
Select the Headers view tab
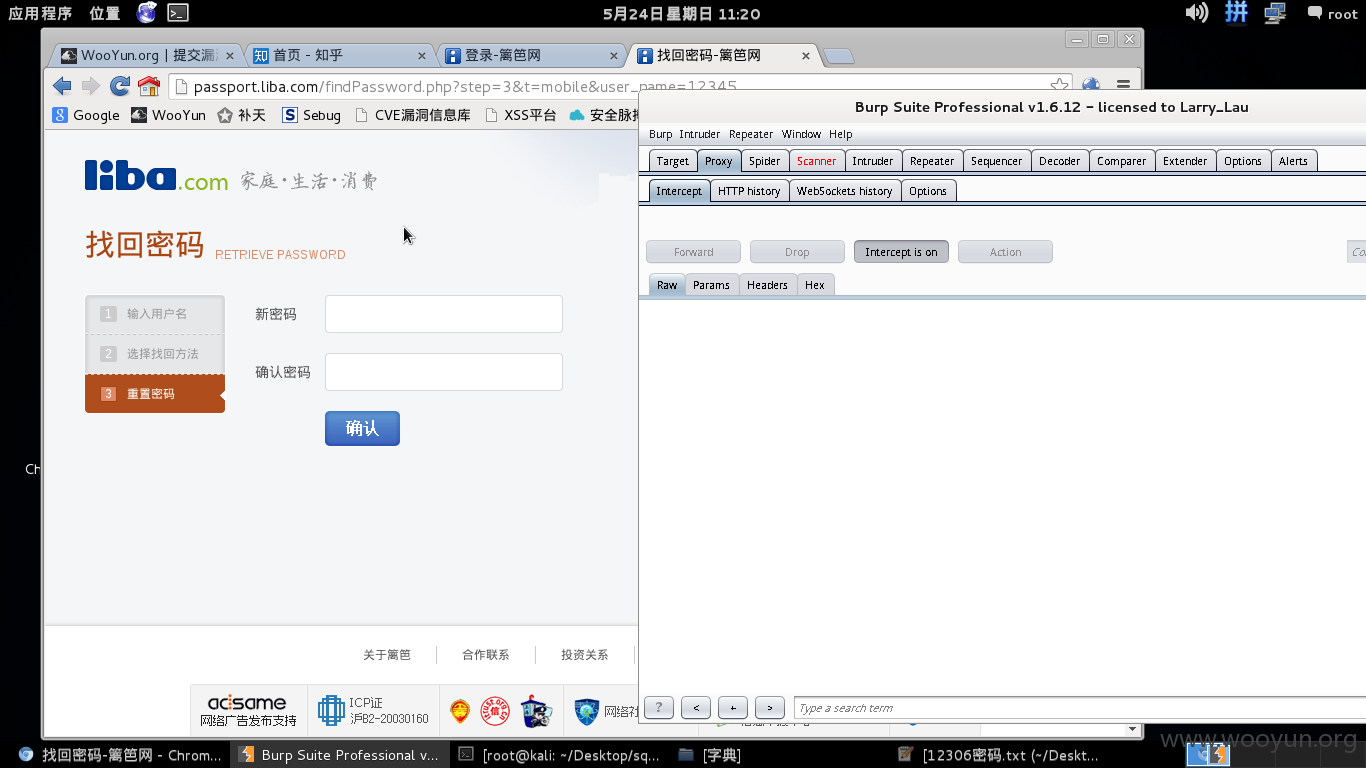click(767, 285)
